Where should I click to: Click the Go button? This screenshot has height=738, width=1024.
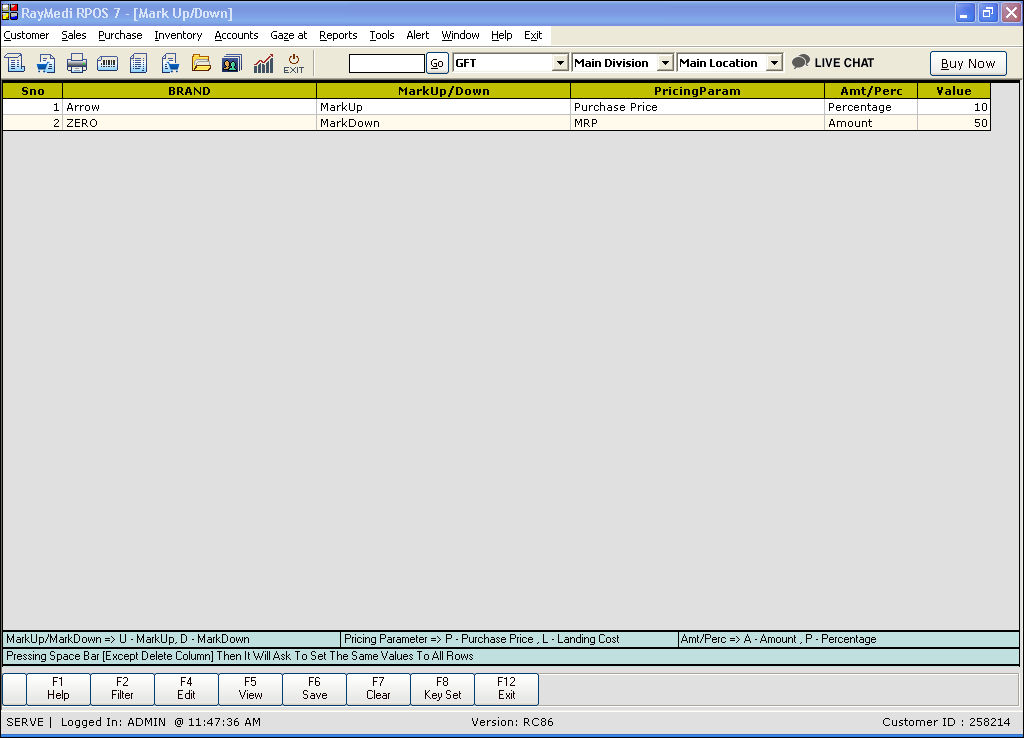click(437, 63)
